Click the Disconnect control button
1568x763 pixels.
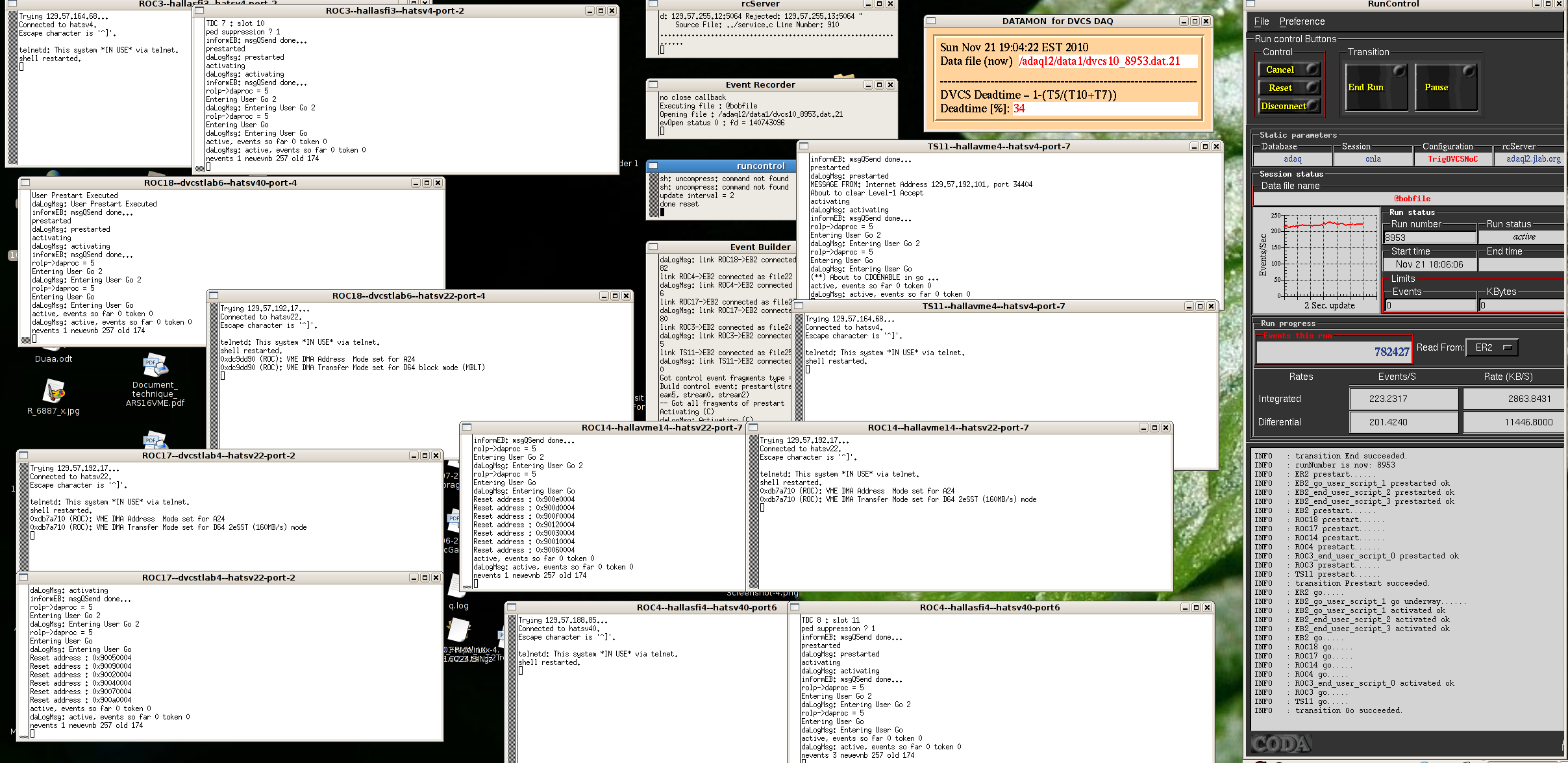1289,106
